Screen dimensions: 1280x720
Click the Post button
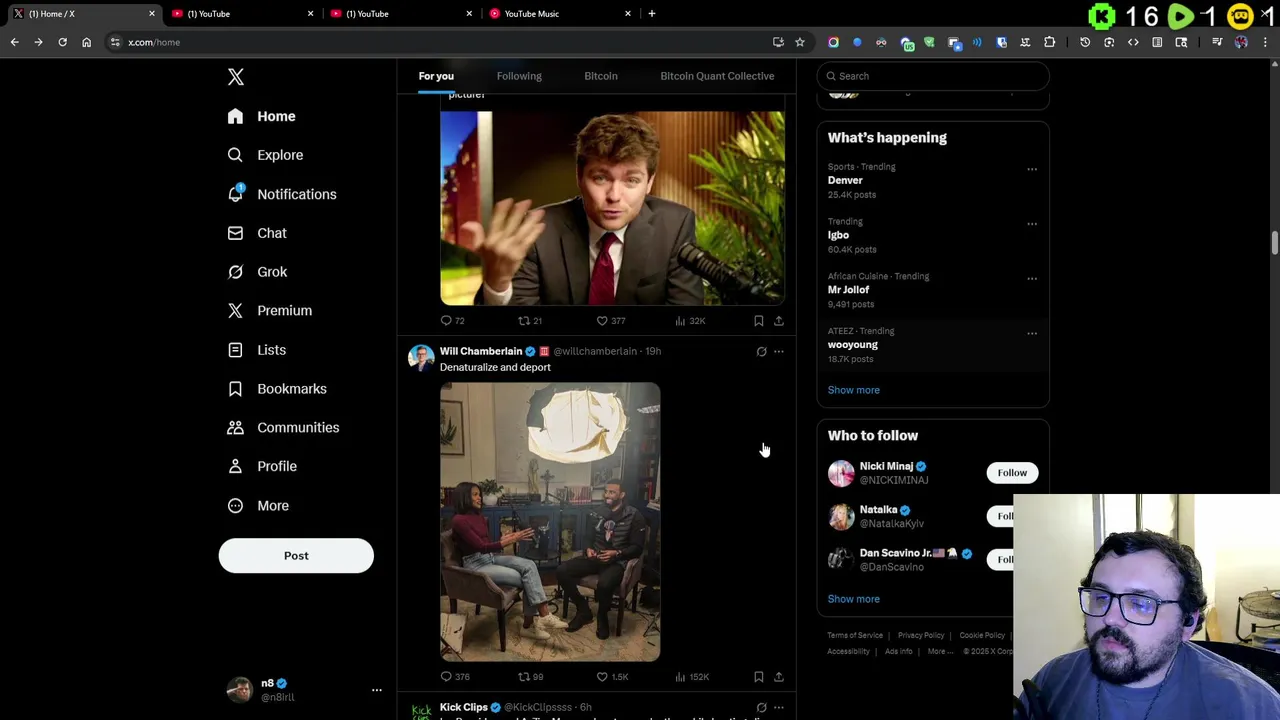click(x=296, y=556)
